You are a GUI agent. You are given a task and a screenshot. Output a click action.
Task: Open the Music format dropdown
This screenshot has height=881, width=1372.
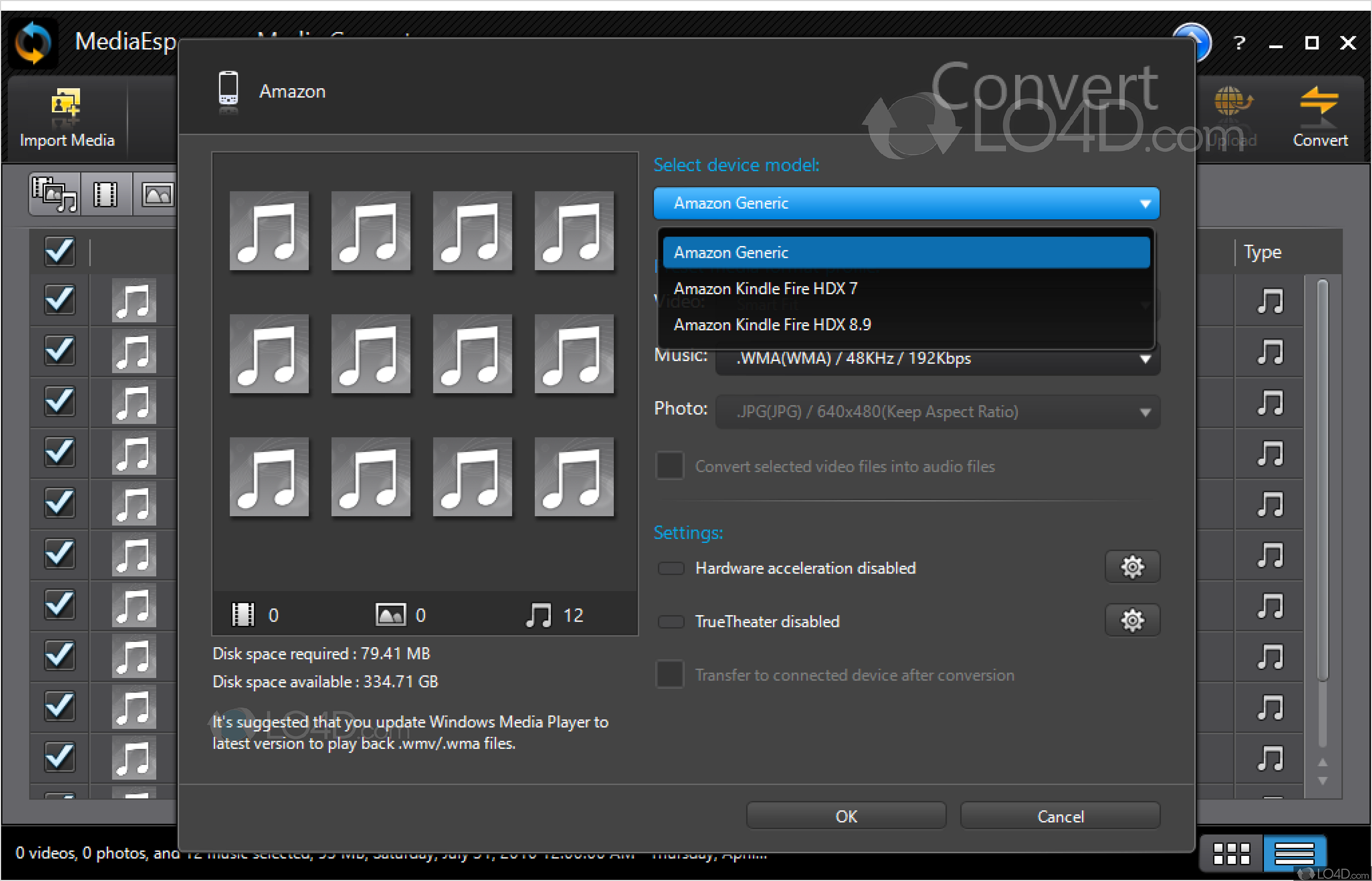[937, 359]
